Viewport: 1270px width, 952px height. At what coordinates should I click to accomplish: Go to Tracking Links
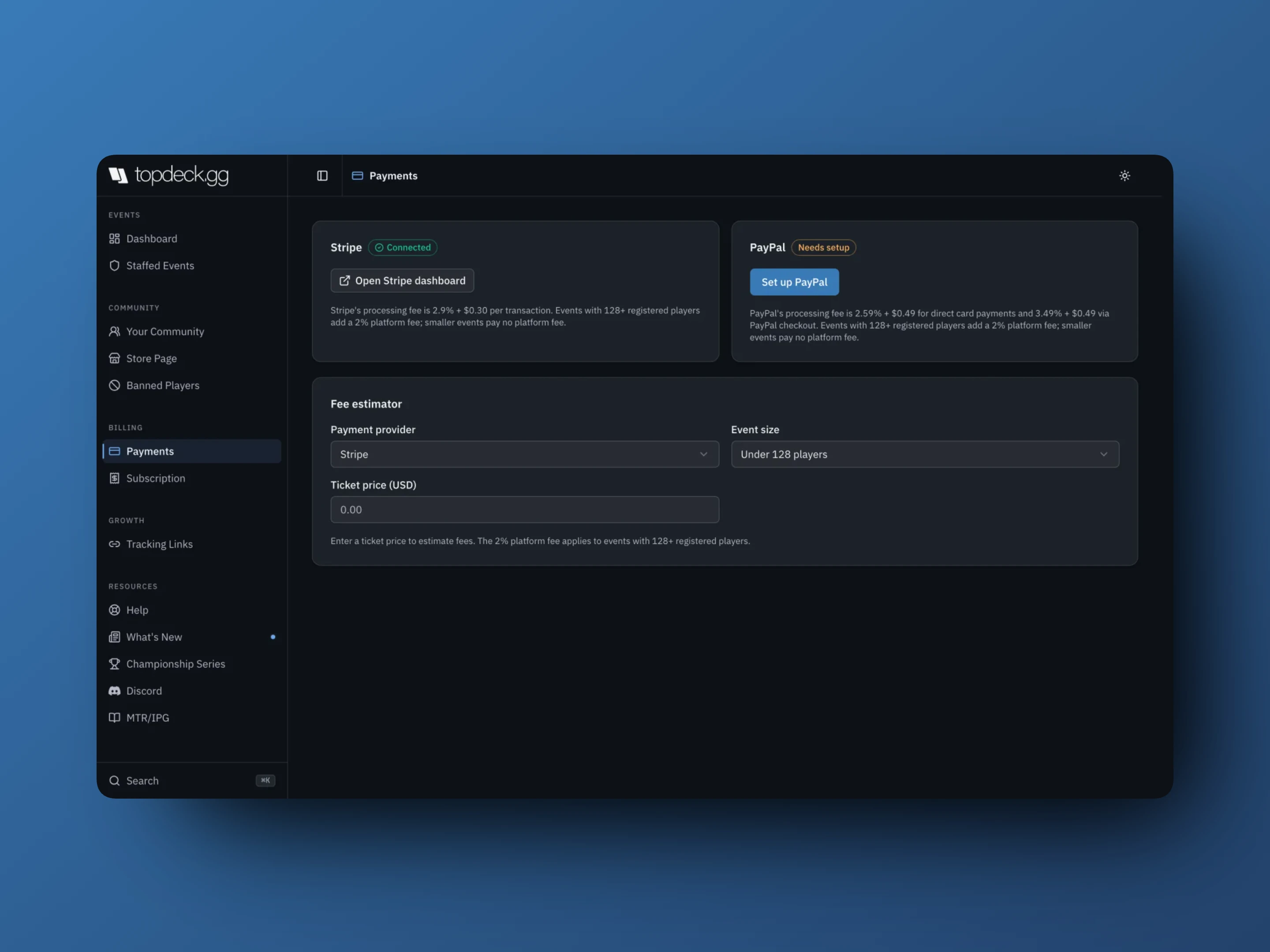192,545
